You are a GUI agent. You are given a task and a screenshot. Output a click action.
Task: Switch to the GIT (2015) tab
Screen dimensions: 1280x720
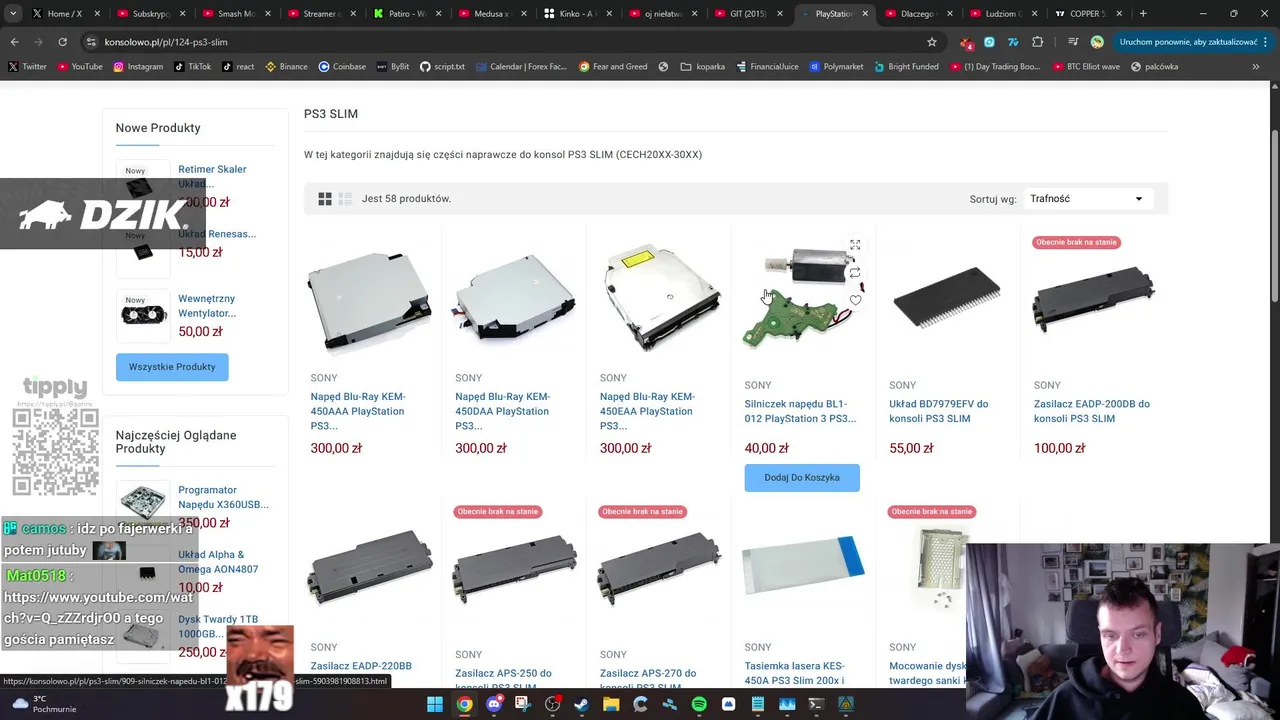[747, 14]
